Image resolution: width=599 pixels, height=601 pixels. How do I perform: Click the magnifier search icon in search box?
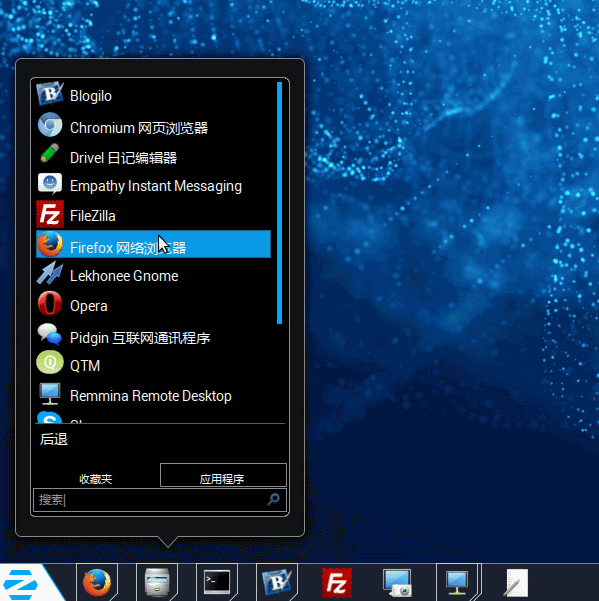[273, 499]
